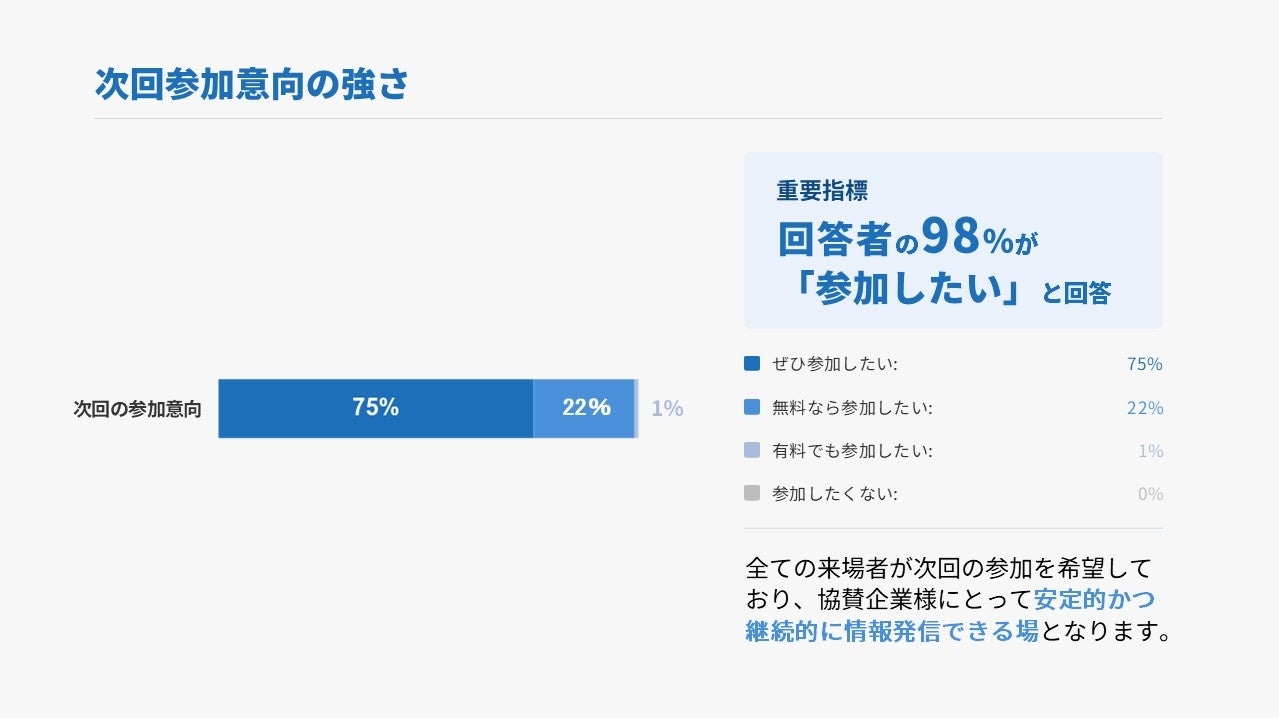Click the highlighted 継続的に情報発信できる場 text
This screenshot has width=1279, height=719.
(893, 632)
